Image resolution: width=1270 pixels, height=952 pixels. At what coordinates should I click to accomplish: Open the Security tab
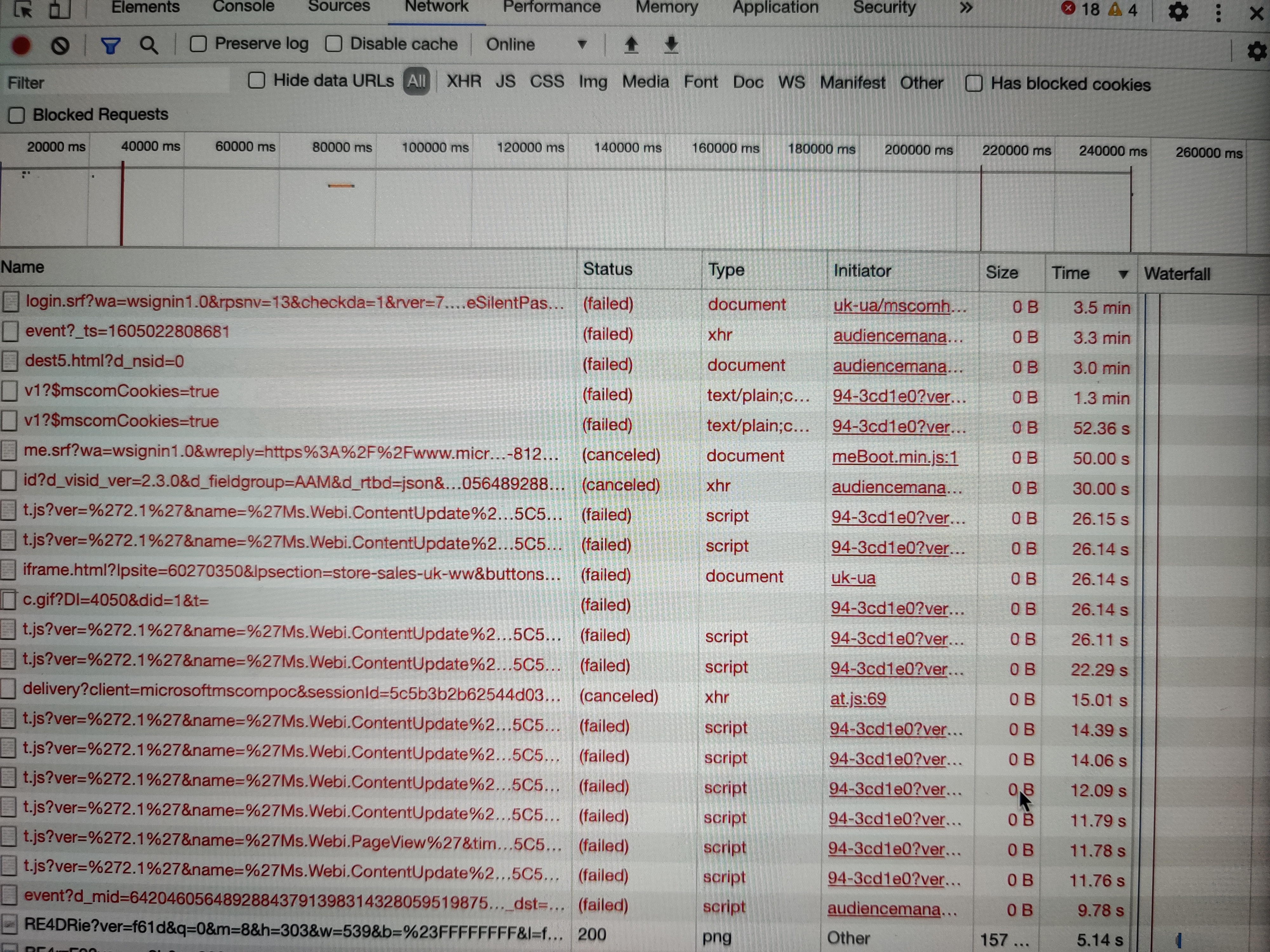(x=884, y=8)
